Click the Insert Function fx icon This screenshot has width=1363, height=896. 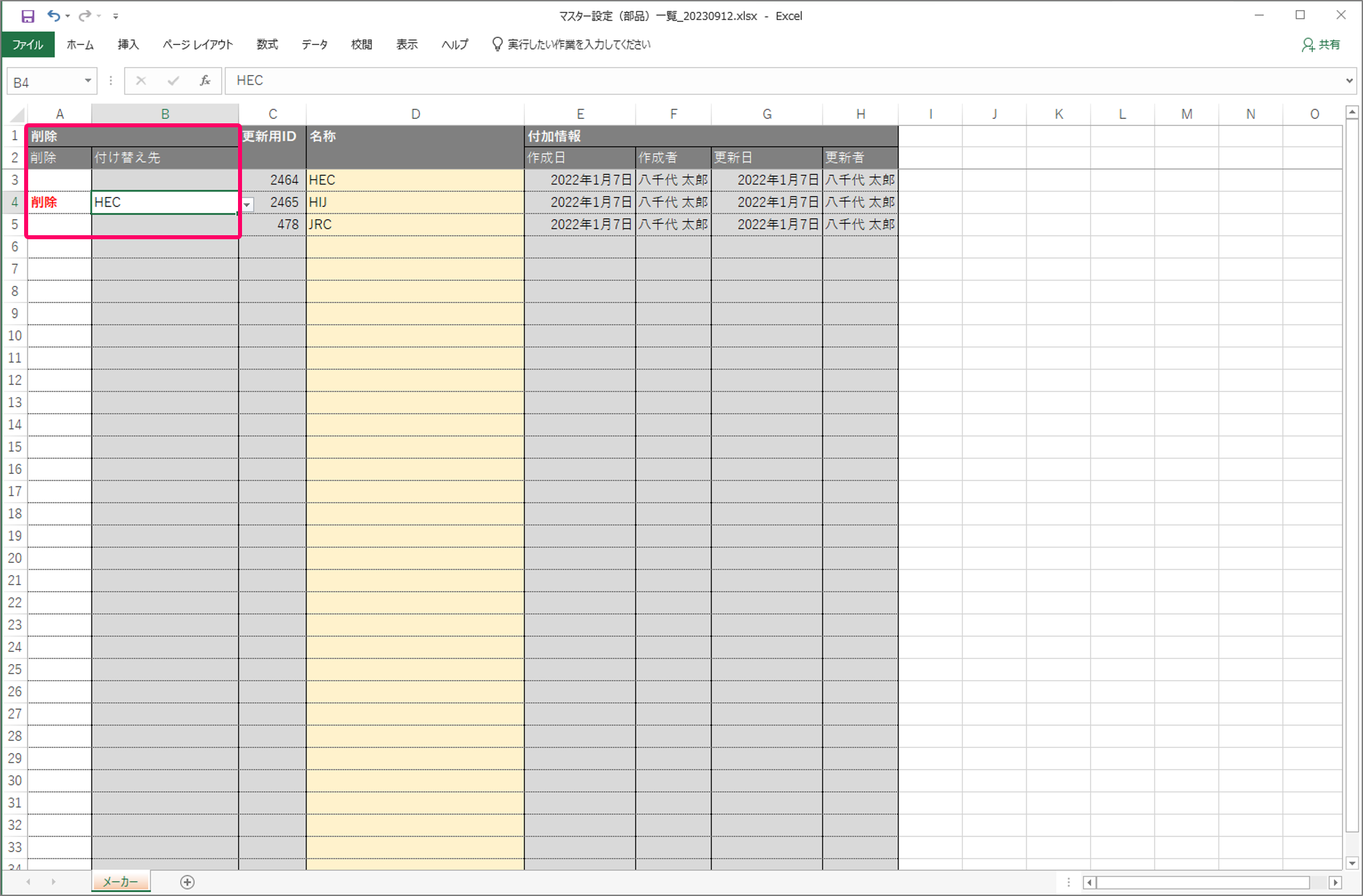click(205, 80)
